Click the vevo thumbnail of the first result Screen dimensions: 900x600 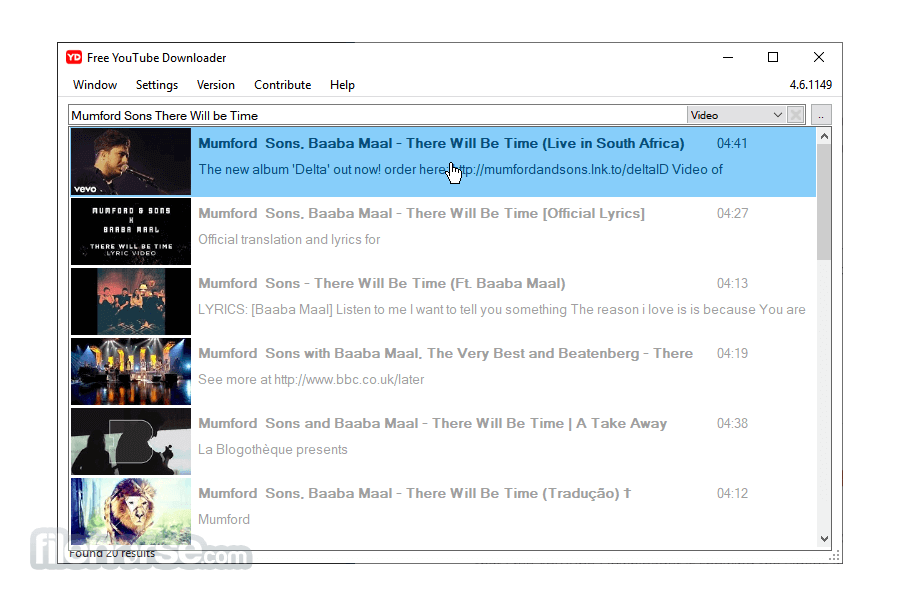(x=130, y=161)
